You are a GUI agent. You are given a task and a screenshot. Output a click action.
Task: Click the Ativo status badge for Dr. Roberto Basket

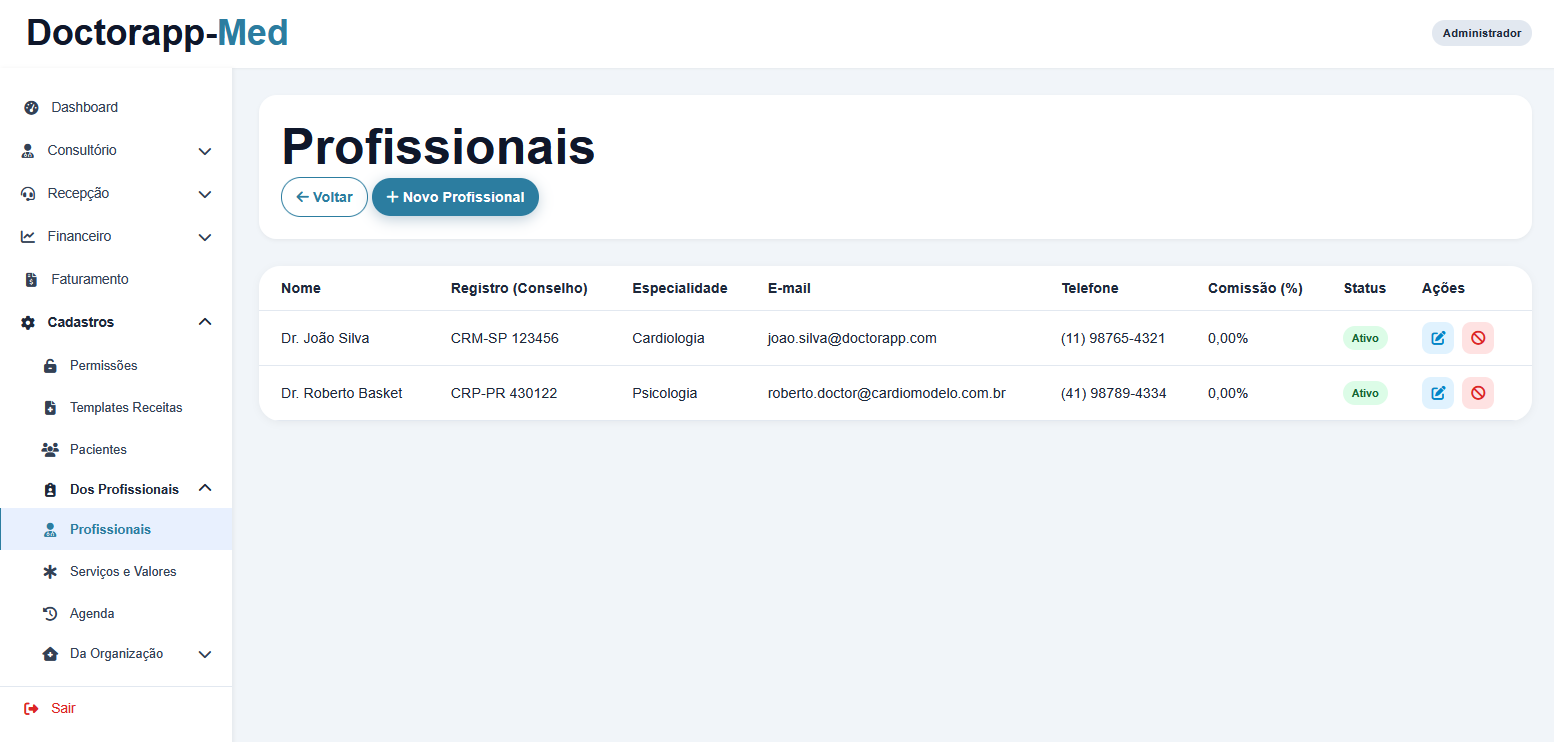pos(1365,393)
